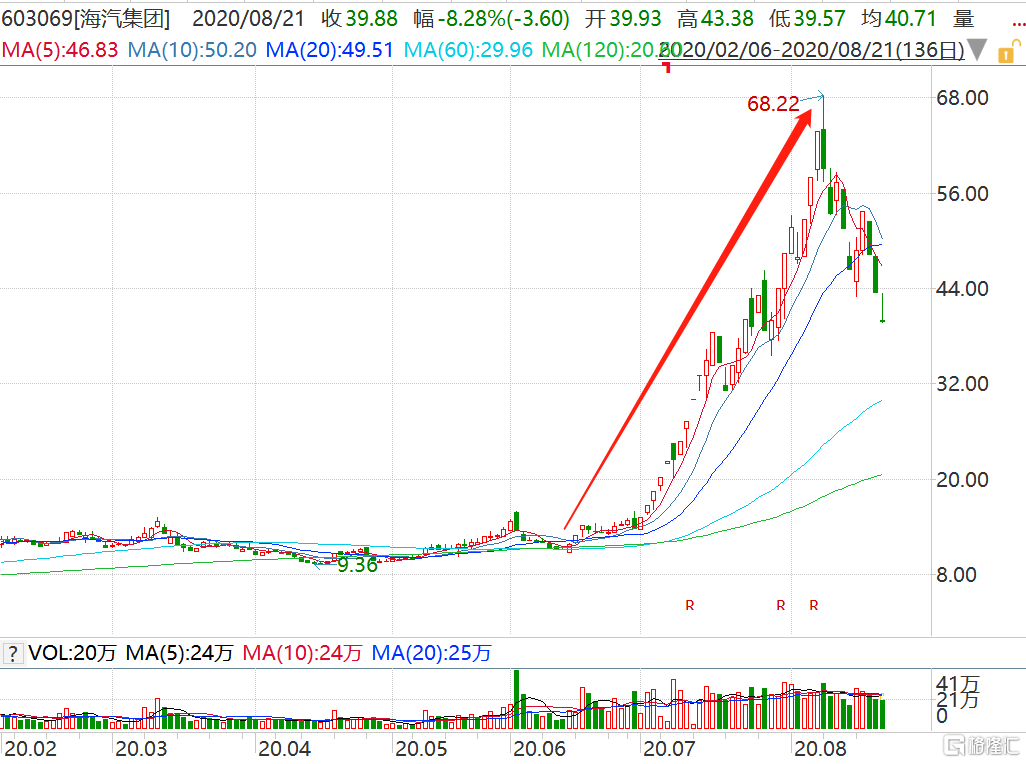Click the 20.06 month axis label
Viewport: 1026px width, 764px height.
[x=539, y=748]
